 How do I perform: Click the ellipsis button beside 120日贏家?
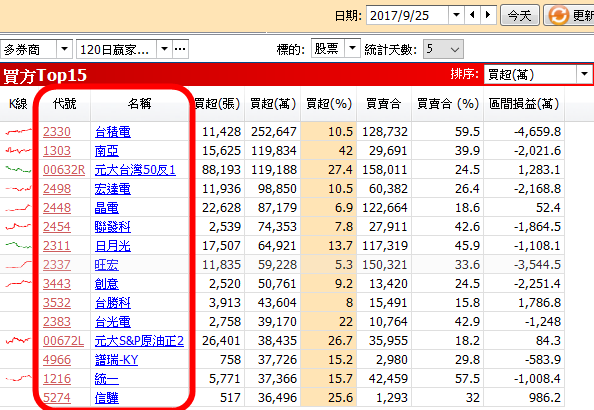pyautogui.click(x=180, y=49)
